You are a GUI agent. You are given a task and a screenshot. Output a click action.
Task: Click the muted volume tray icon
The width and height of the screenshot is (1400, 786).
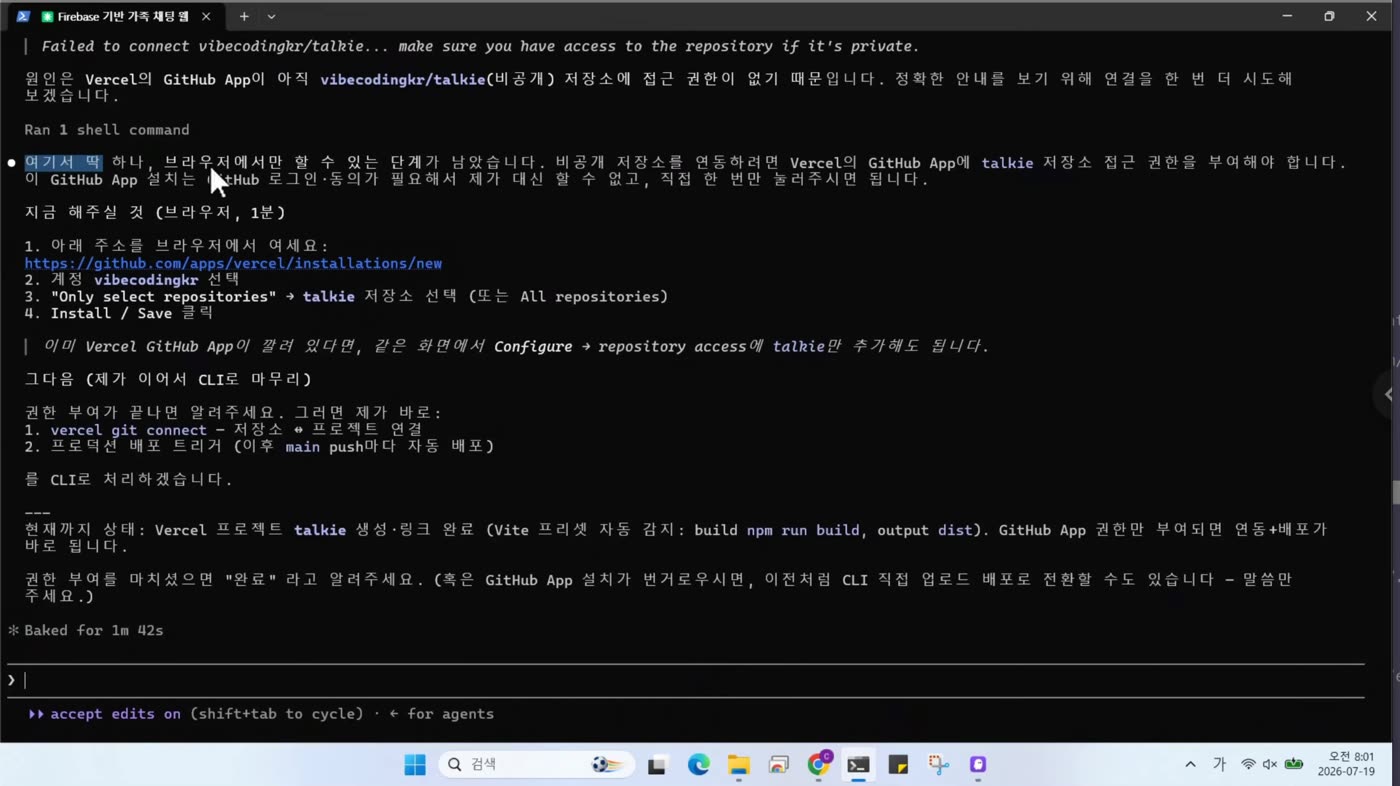(x=1270, y=765)
